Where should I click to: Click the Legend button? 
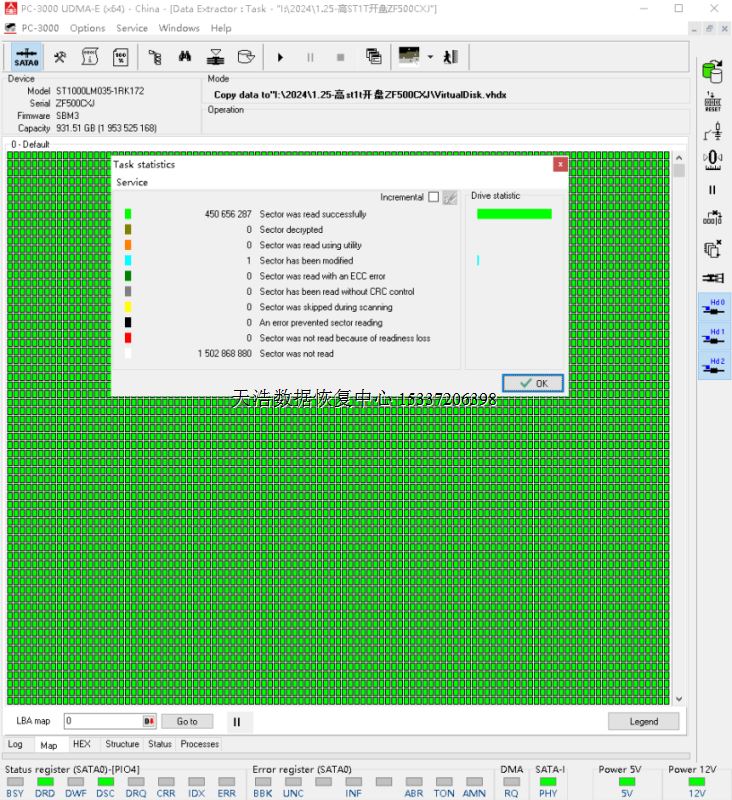tap(643, 721)
